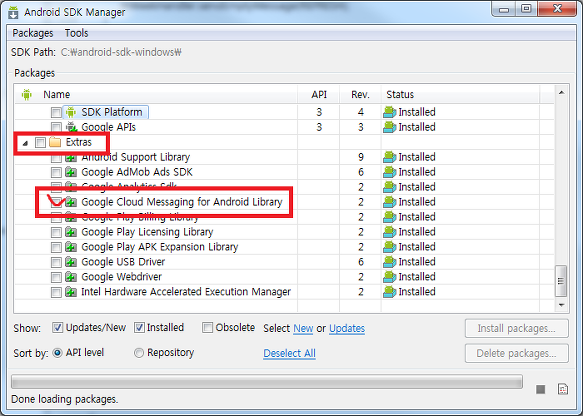Click the Installed status icon for Google APIs
The width and height of the screenshot is (583, 416).
click(x=389, y=127)
